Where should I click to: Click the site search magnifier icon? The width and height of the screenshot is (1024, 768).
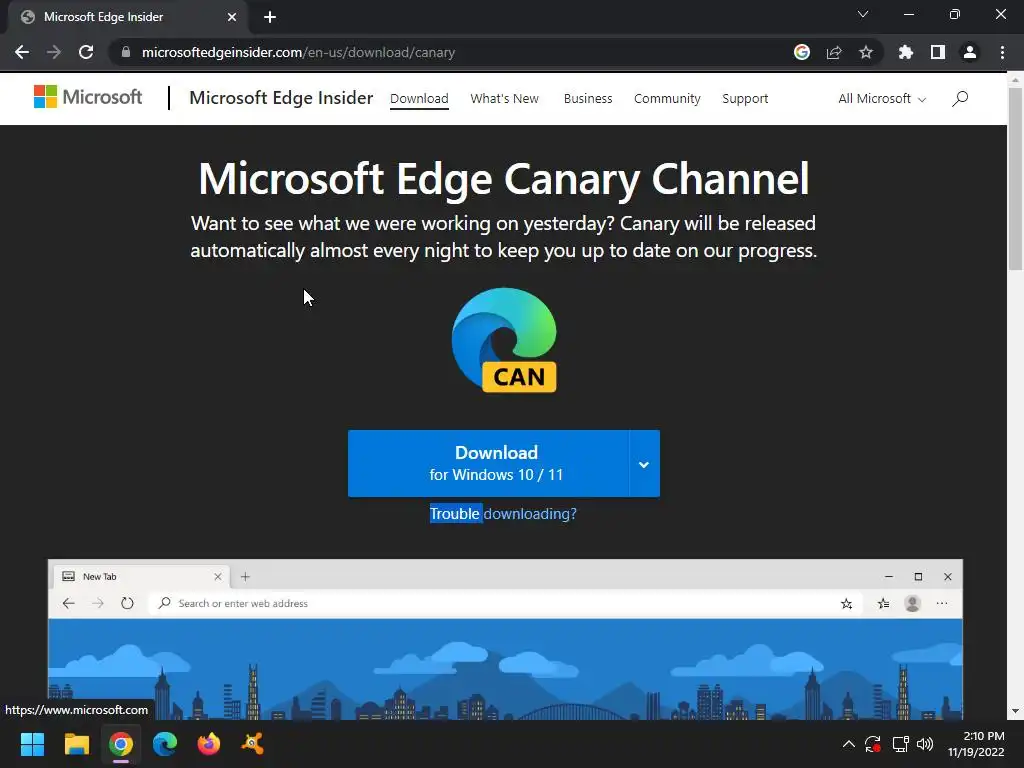coord(960,99)
